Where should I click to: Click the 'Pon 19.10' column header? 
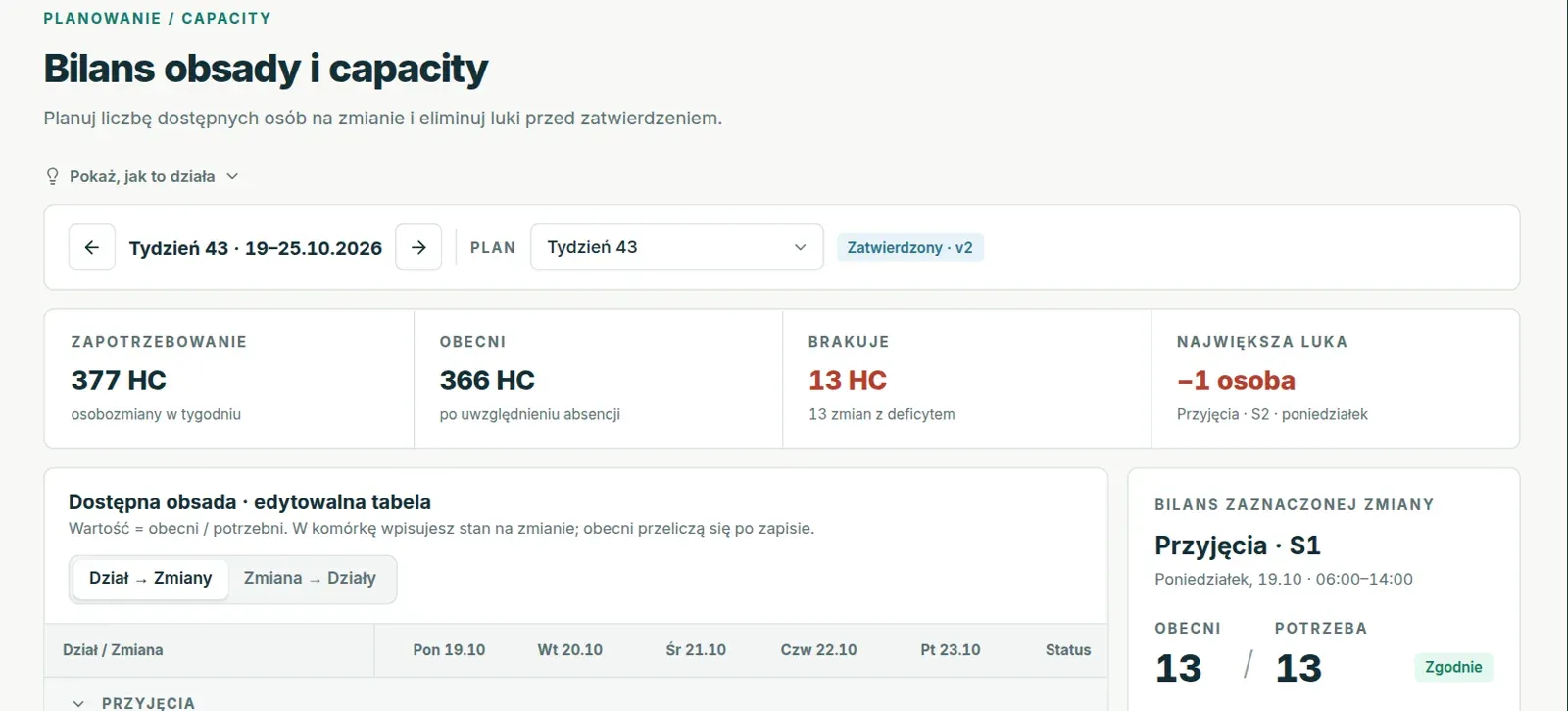[x=449, y=650]
